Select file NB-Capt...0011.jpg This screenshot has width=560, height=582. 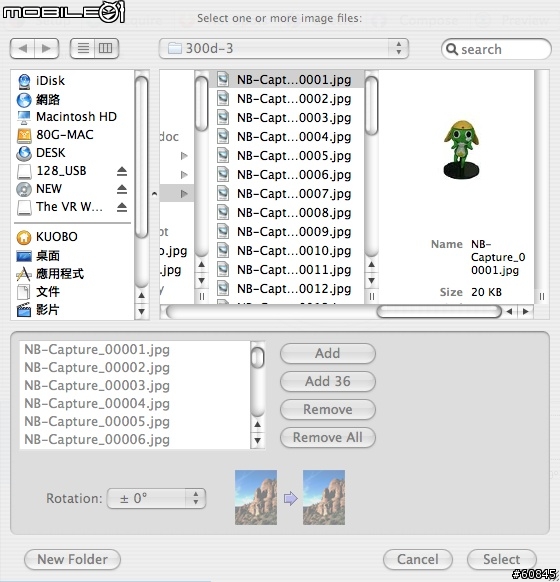coord(286,269)
